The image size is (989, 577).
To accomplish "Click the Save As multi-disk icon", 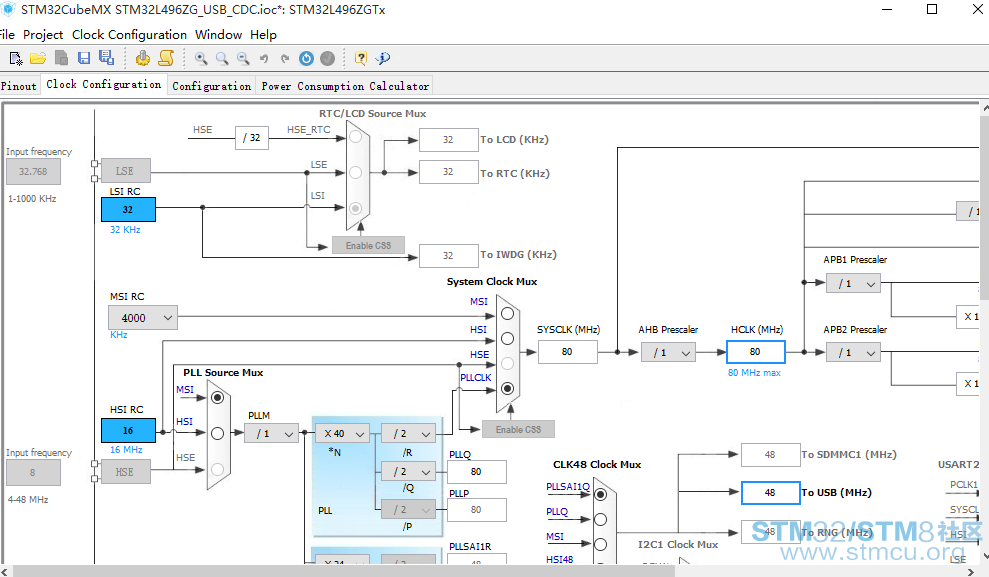I will point(106,58).
